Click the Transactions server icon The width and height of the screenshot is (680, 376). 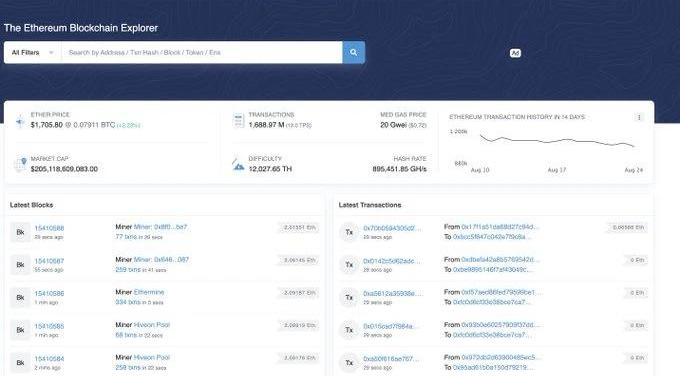pos(239,120)
